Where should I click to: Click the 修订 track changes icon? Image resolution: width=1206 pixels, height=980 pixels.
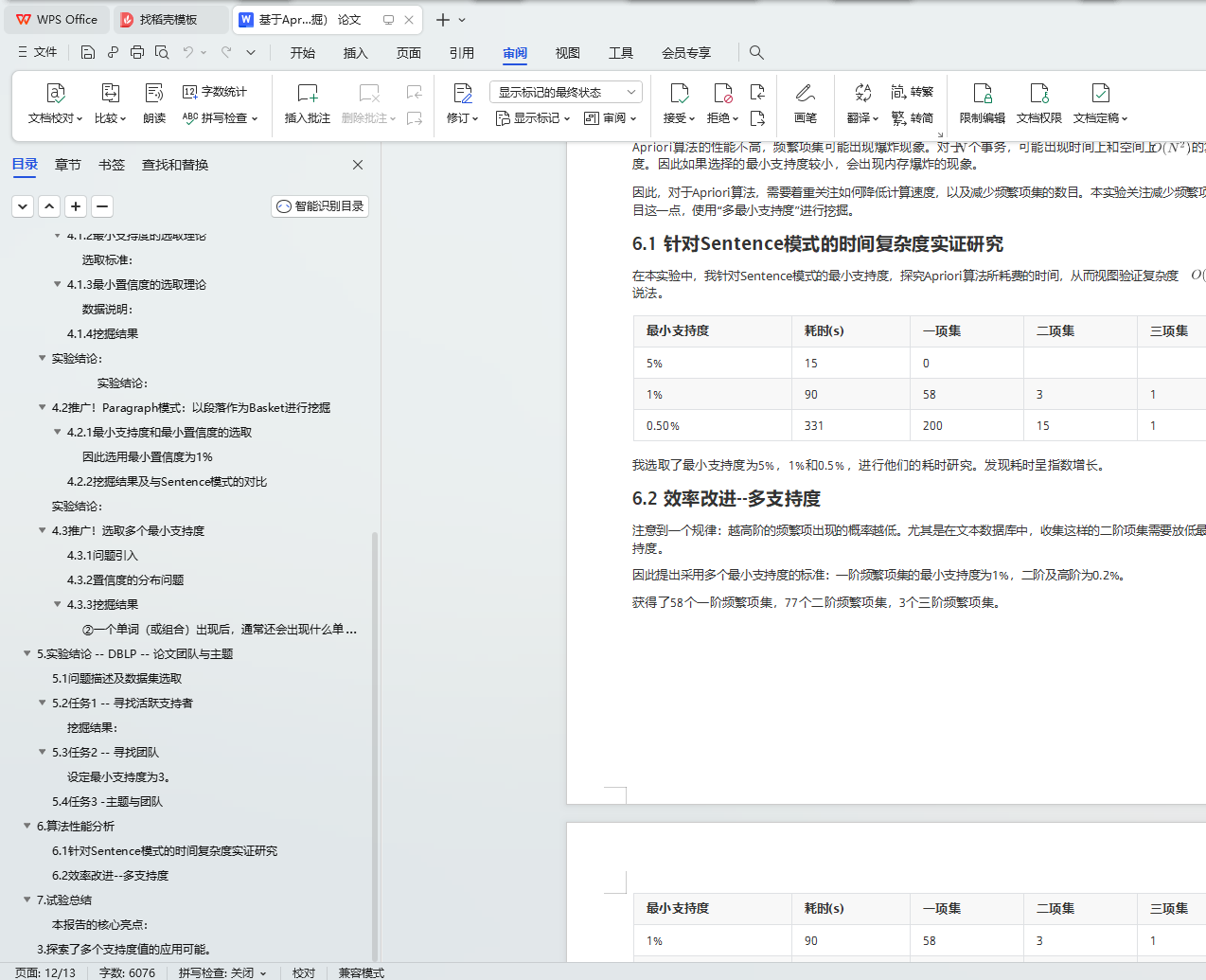tap(463, 93)
